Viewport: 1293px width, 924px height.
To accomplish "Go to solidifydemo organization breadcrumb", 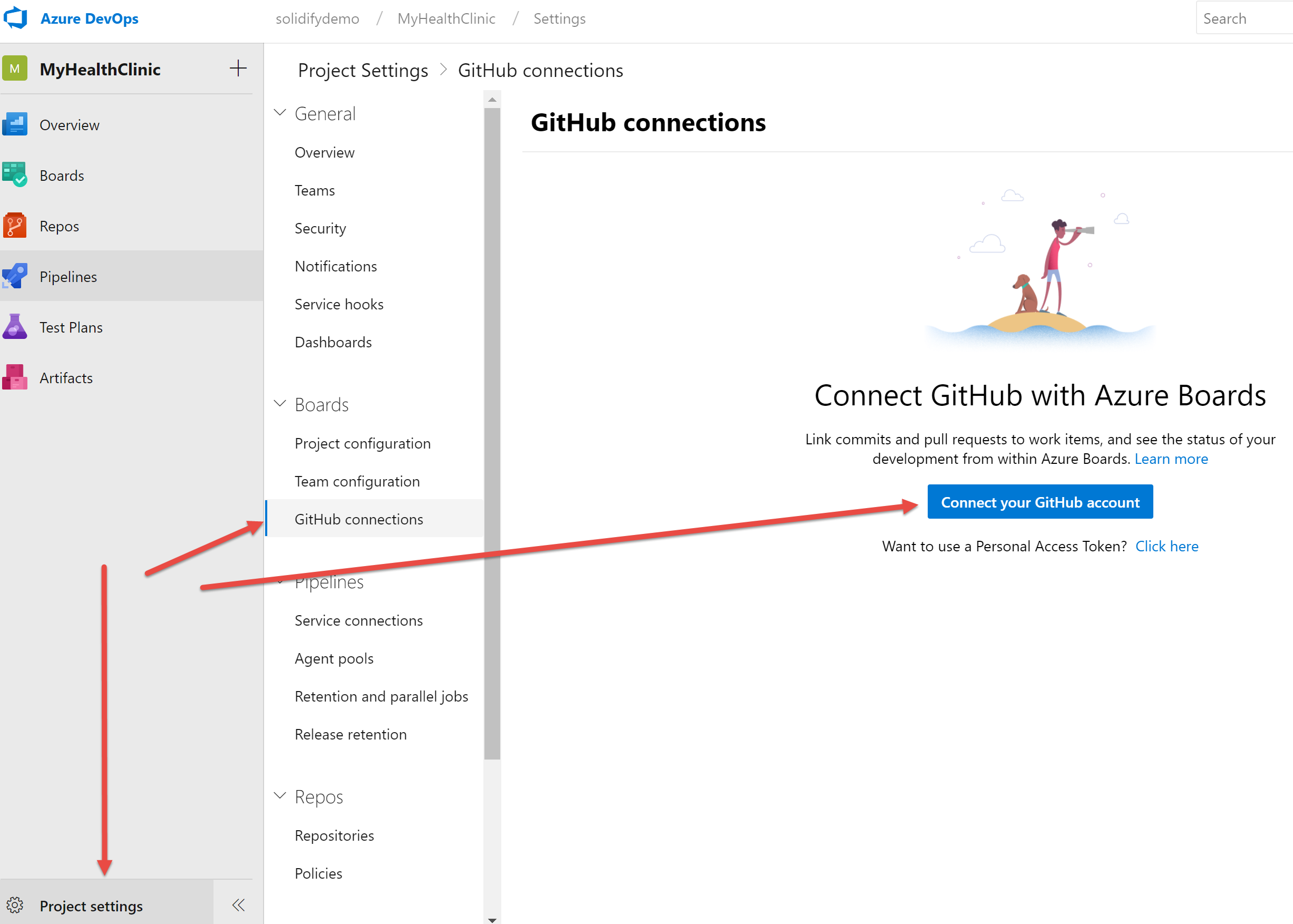I will click(317, 19).
